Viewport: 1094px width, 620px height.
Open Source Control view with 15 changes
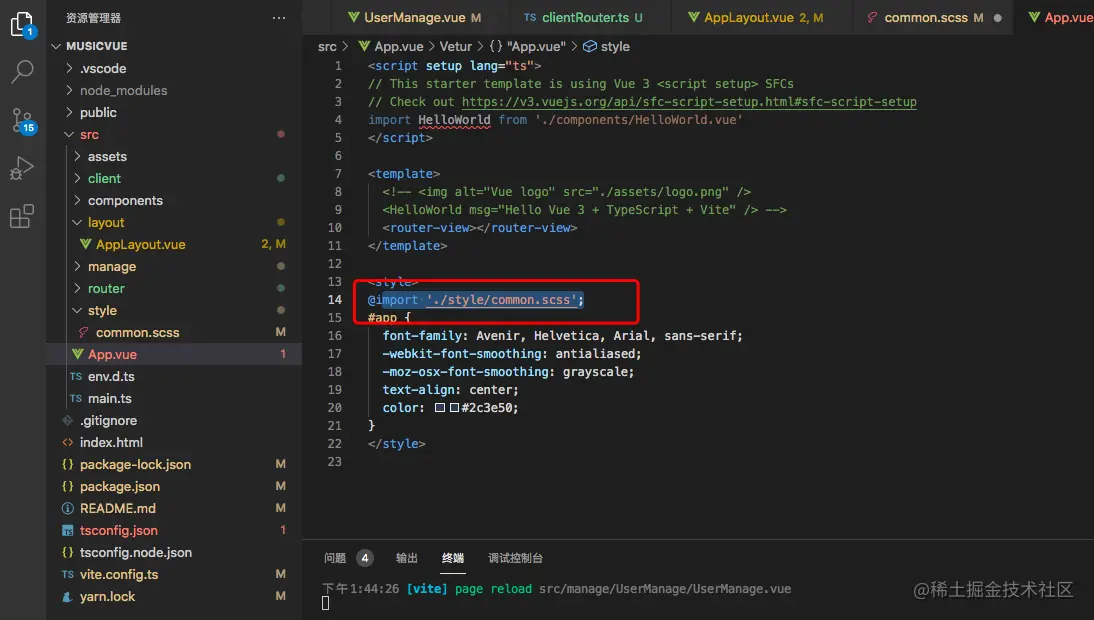pyautogui.click(x=22, y=120)
